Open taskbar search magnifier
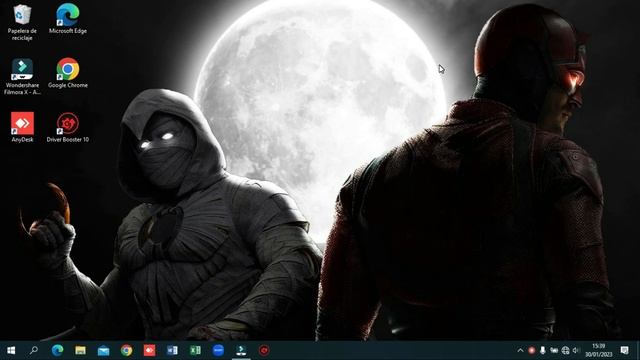 [34, 350]
